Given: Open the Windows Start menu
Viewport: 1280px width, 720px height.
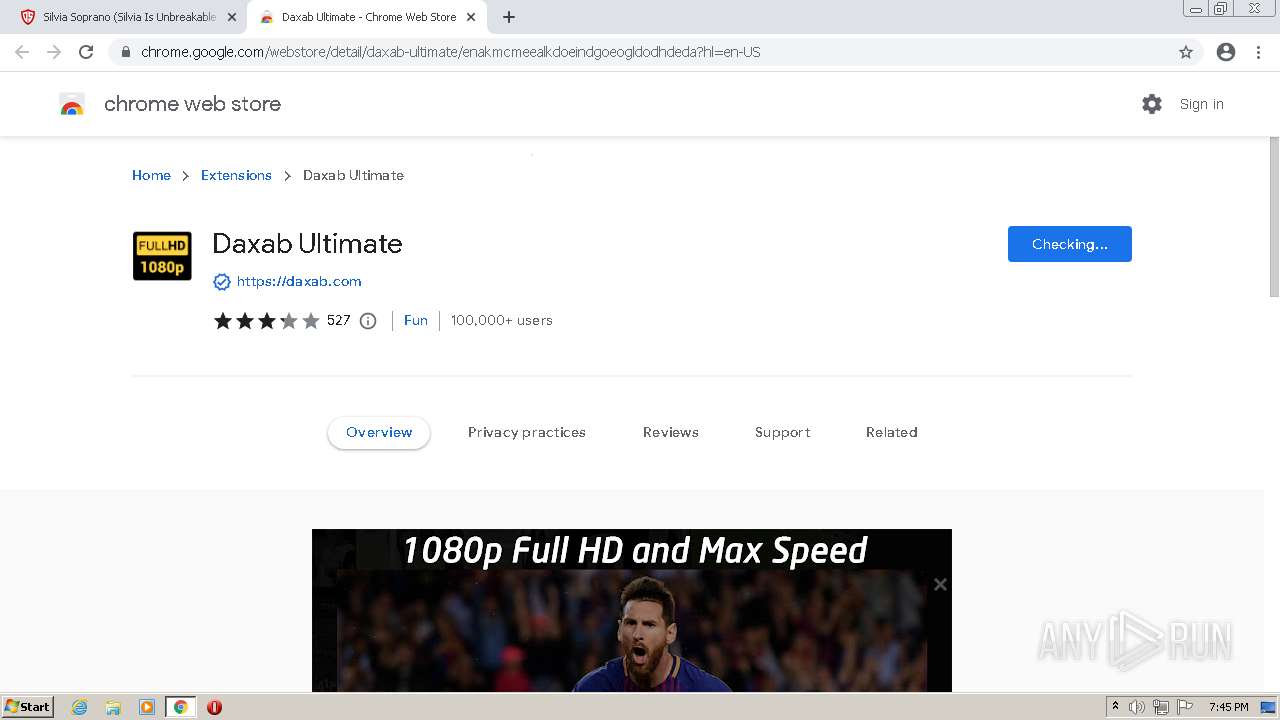Looking at the screenshot, I should pyautogui.click(x=27, y=707).
